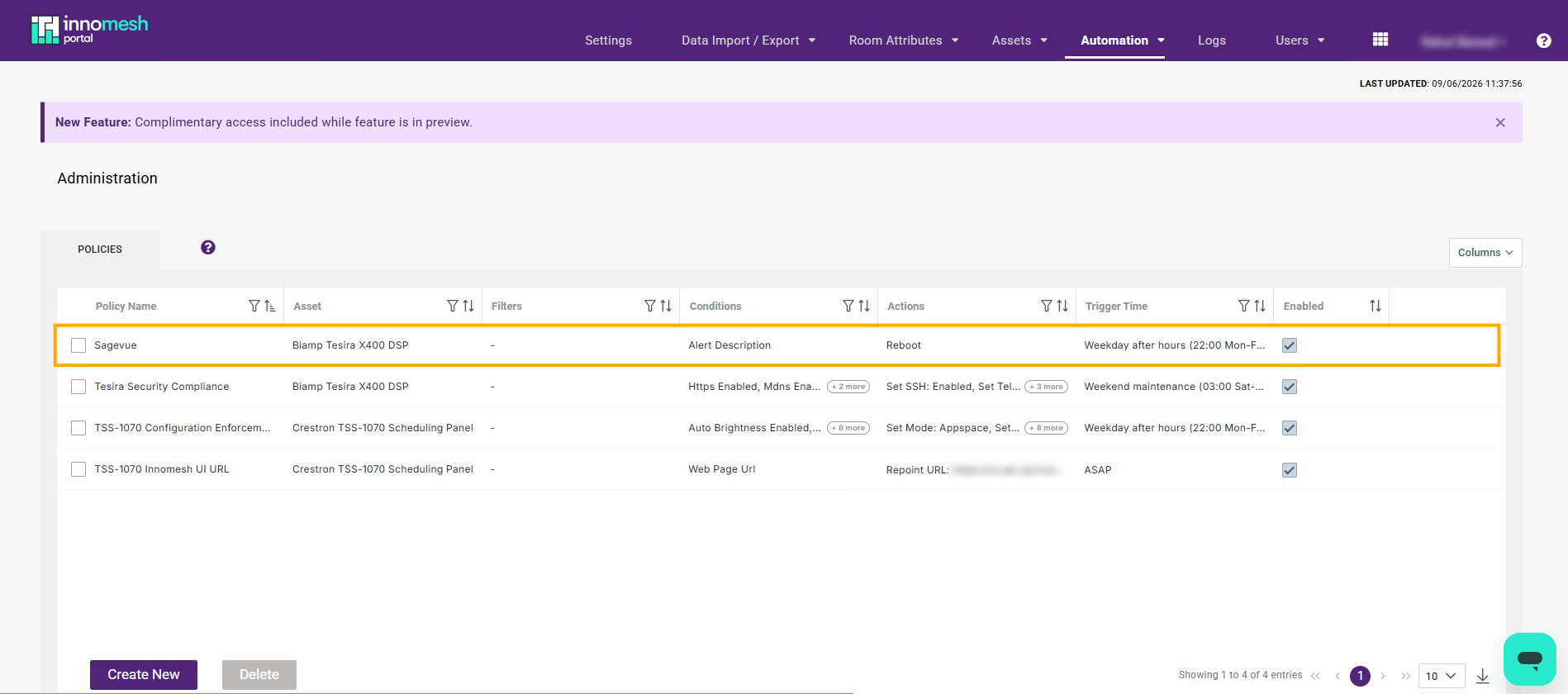Click the Web Page Url condition cell
Viewport: 1568px width, 694px height.
pos(722,469)
